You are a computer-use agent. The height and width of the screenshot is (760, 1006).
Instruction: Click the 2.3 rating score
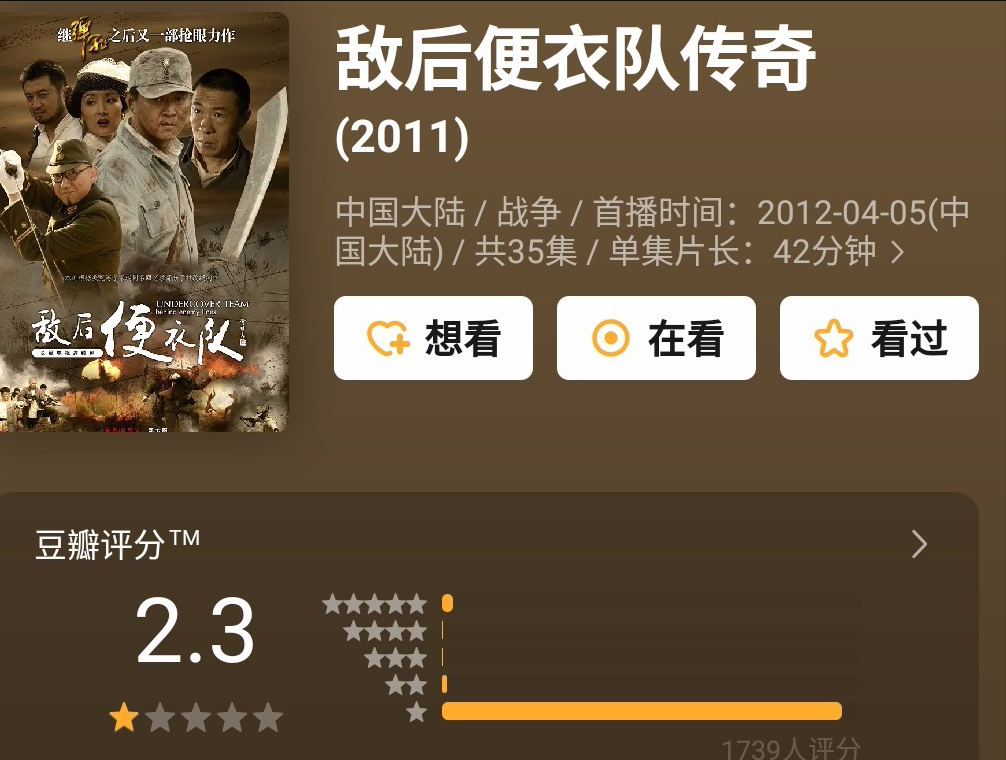click(195, 630)
